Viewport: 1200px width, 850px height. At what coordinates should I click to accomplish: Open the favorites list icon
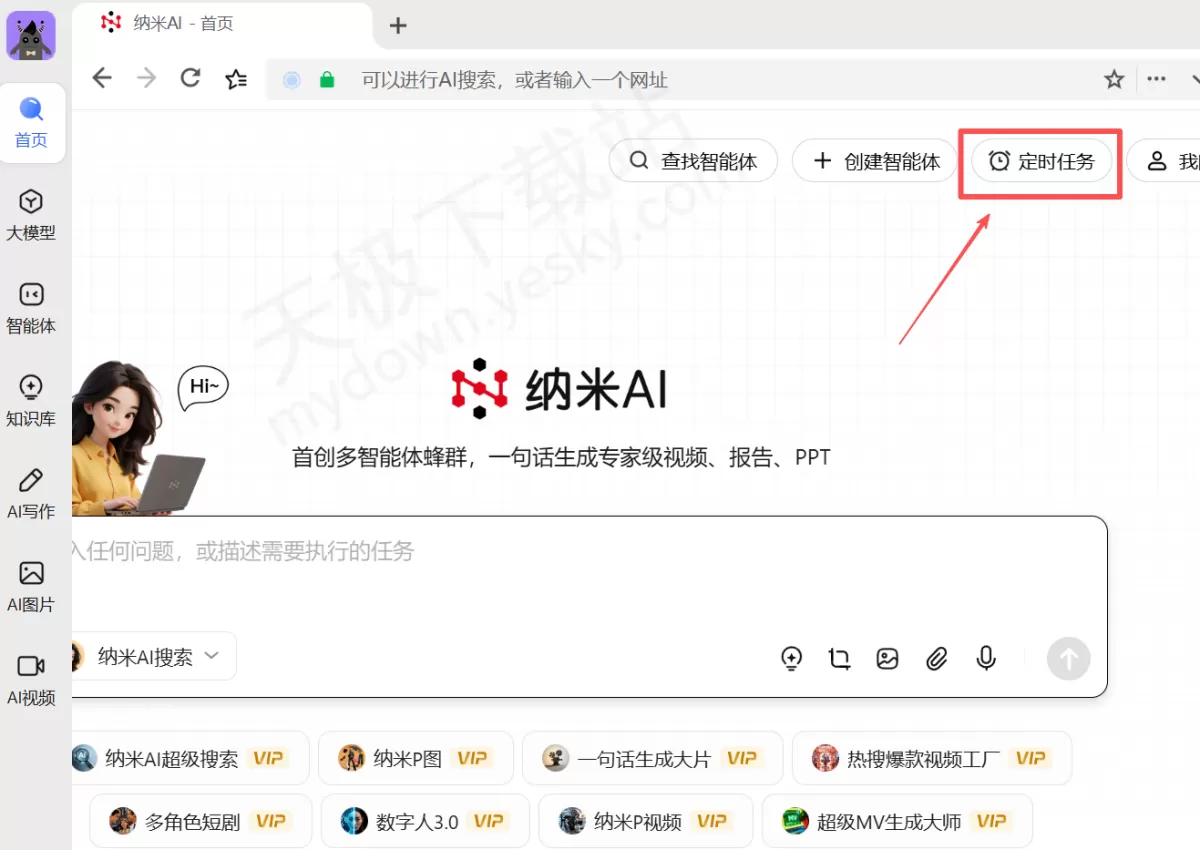pyautogui.click(x=236, y=79)
